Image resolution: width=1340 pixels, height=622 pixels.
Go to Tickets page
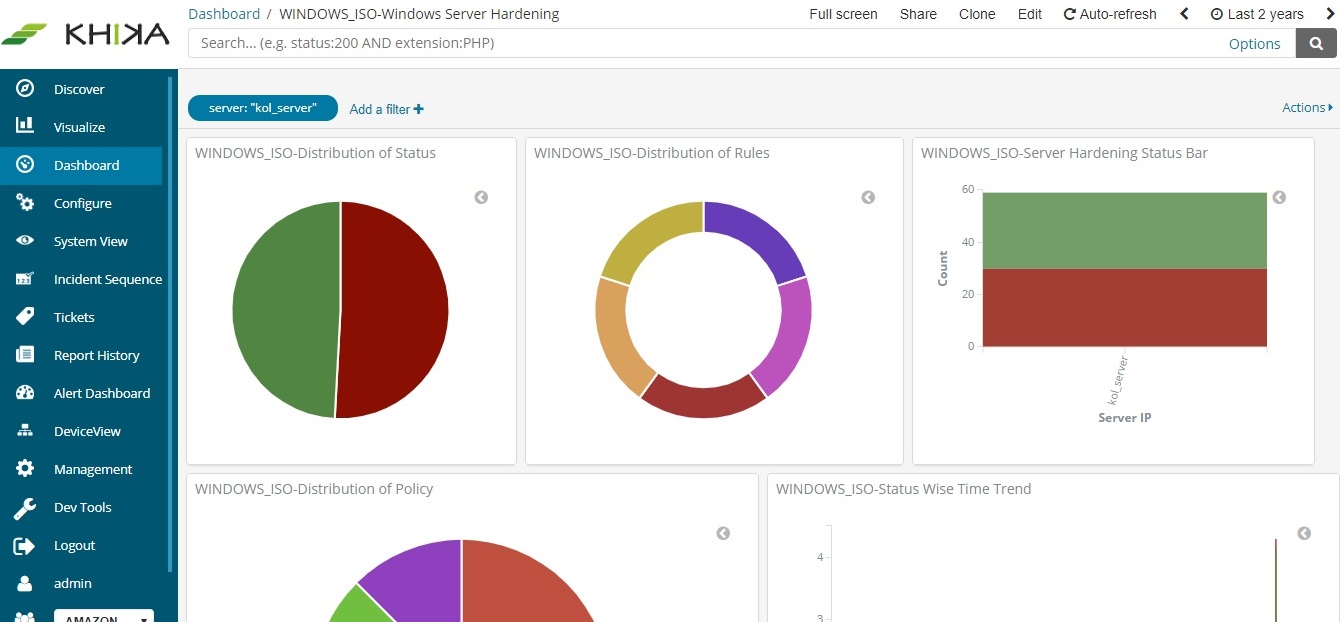click(x=74, y=317)
